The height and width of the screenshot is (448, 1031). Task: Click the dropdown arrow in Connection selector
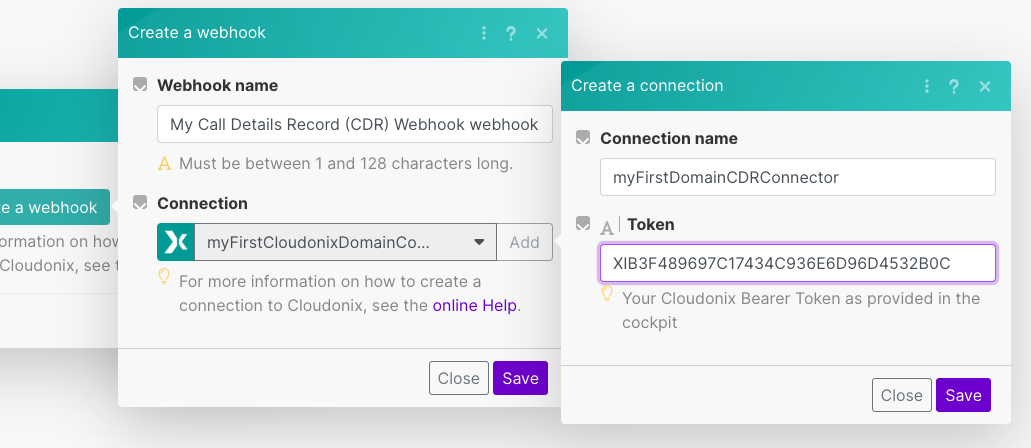[x=479, y=242]
